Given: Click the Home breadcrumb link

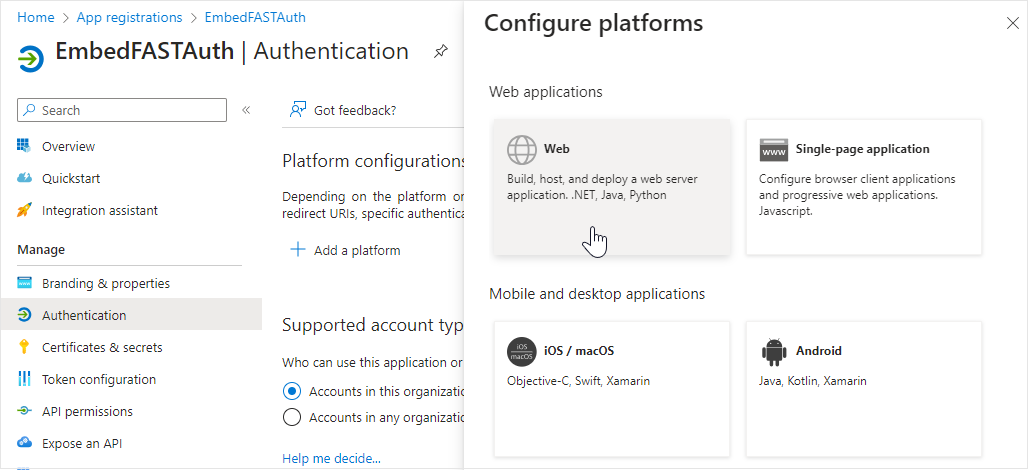Looking at the screenshot, I should (x=35, y=17).
